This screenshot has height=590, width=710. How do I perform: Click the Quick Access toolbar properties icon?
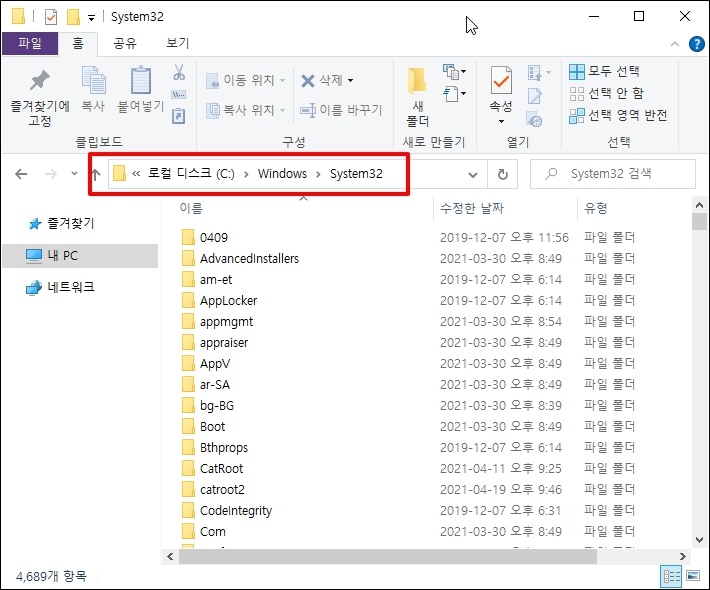point(51,17)
